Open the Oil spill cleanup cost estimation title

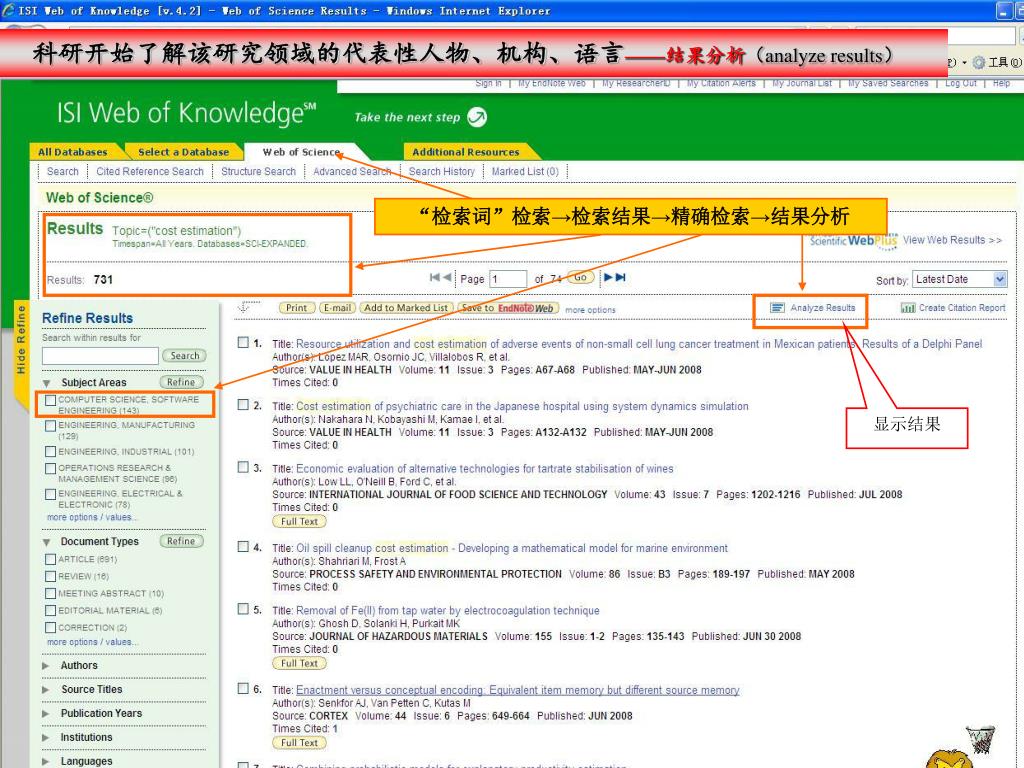(x=511, y=548)
